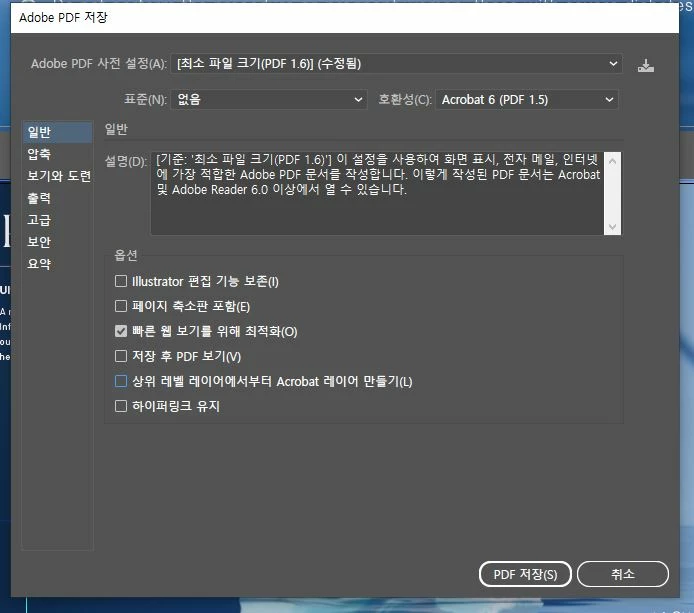Toggle Acrobat 레이어 만들기 checkbox
The image size is (694, 613).
pyautogui.click(x=121, y=381)
